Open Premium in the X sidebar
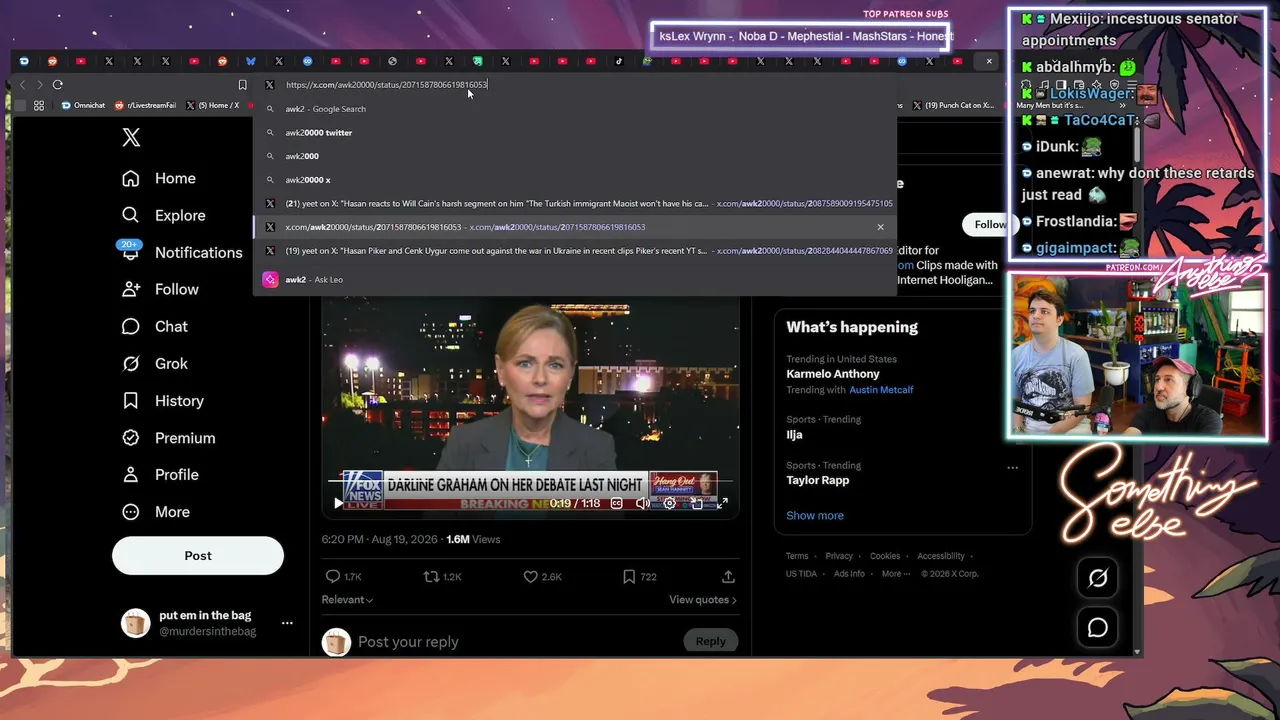1280x720 pixels. pos(168,437)
